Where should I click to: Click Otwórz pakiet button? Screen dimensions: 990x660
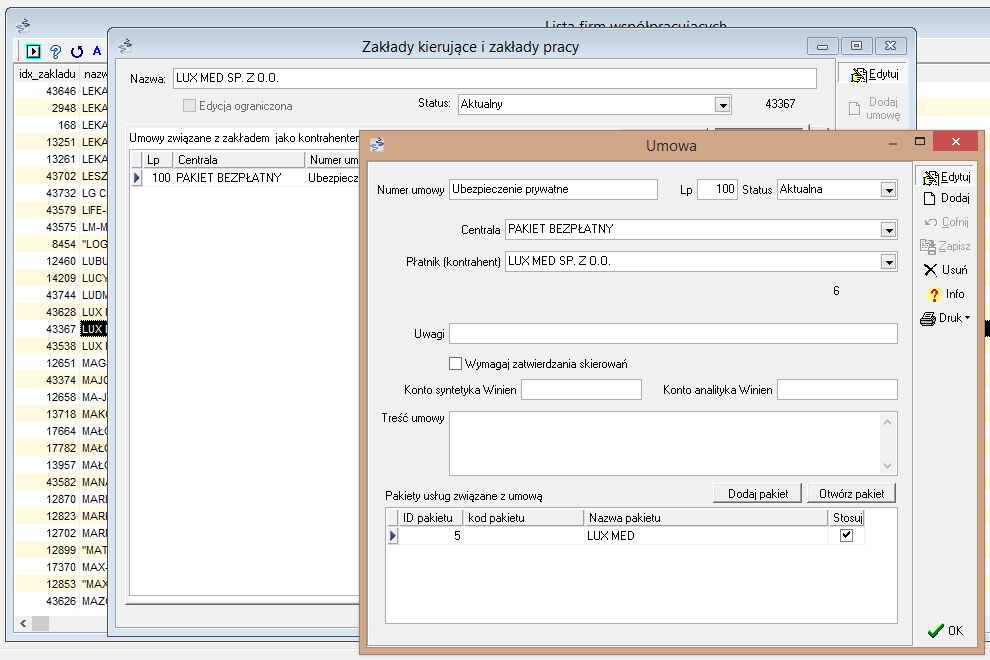852,494
